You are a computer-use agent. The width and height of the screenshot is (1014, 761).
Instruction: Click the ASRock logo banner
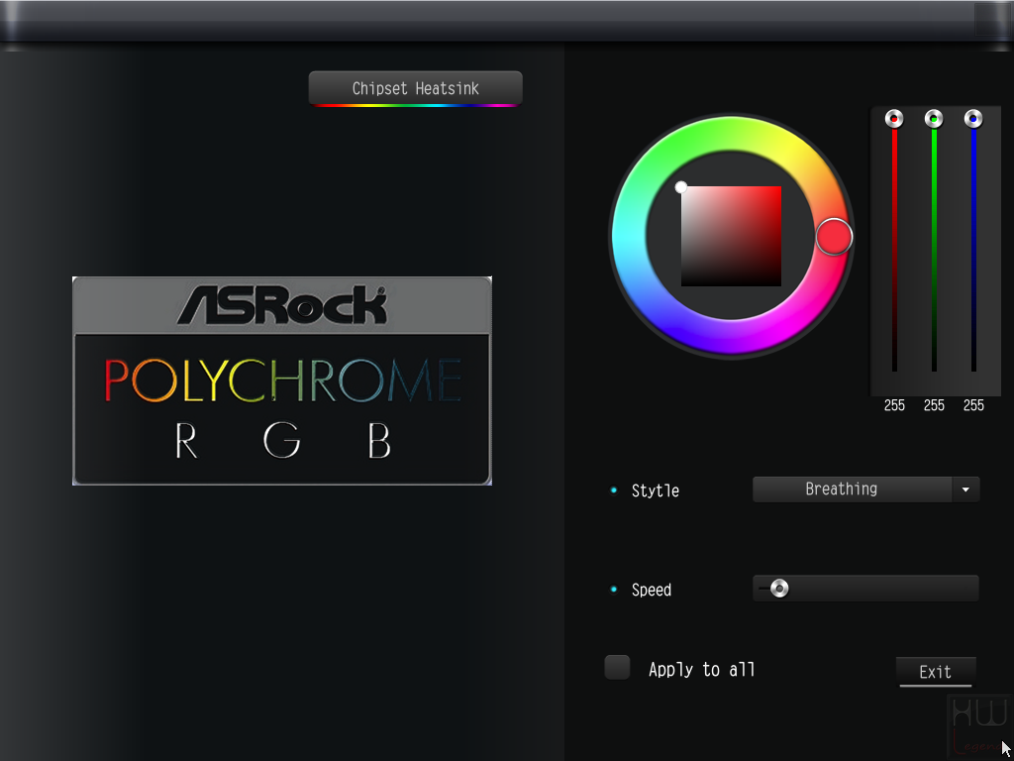282,305
